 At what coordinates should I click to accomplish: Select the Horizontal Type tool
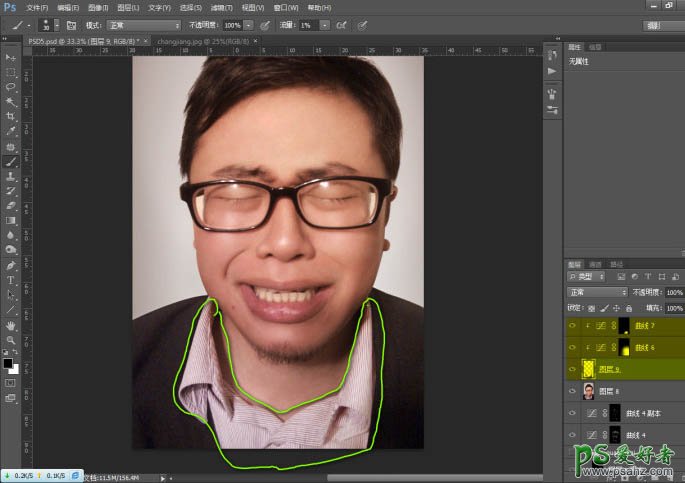11,280
